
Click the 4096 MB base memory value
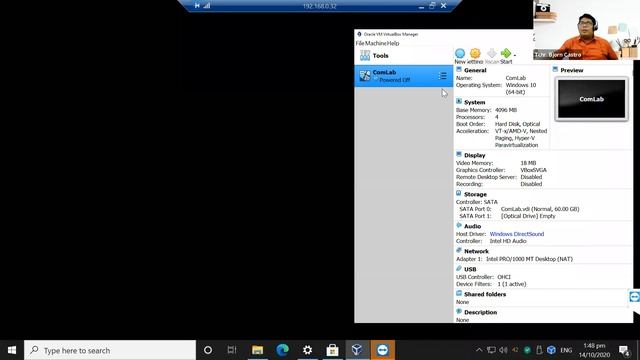pyautogui.click(x=506, y=110)
